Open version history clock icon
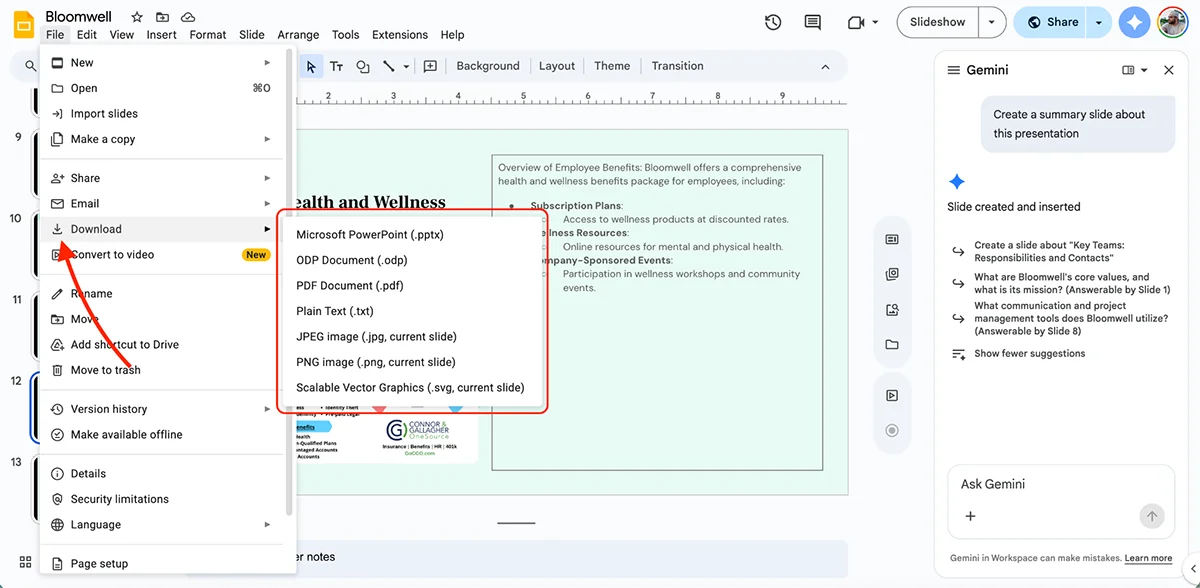 (x=773, y=22)
